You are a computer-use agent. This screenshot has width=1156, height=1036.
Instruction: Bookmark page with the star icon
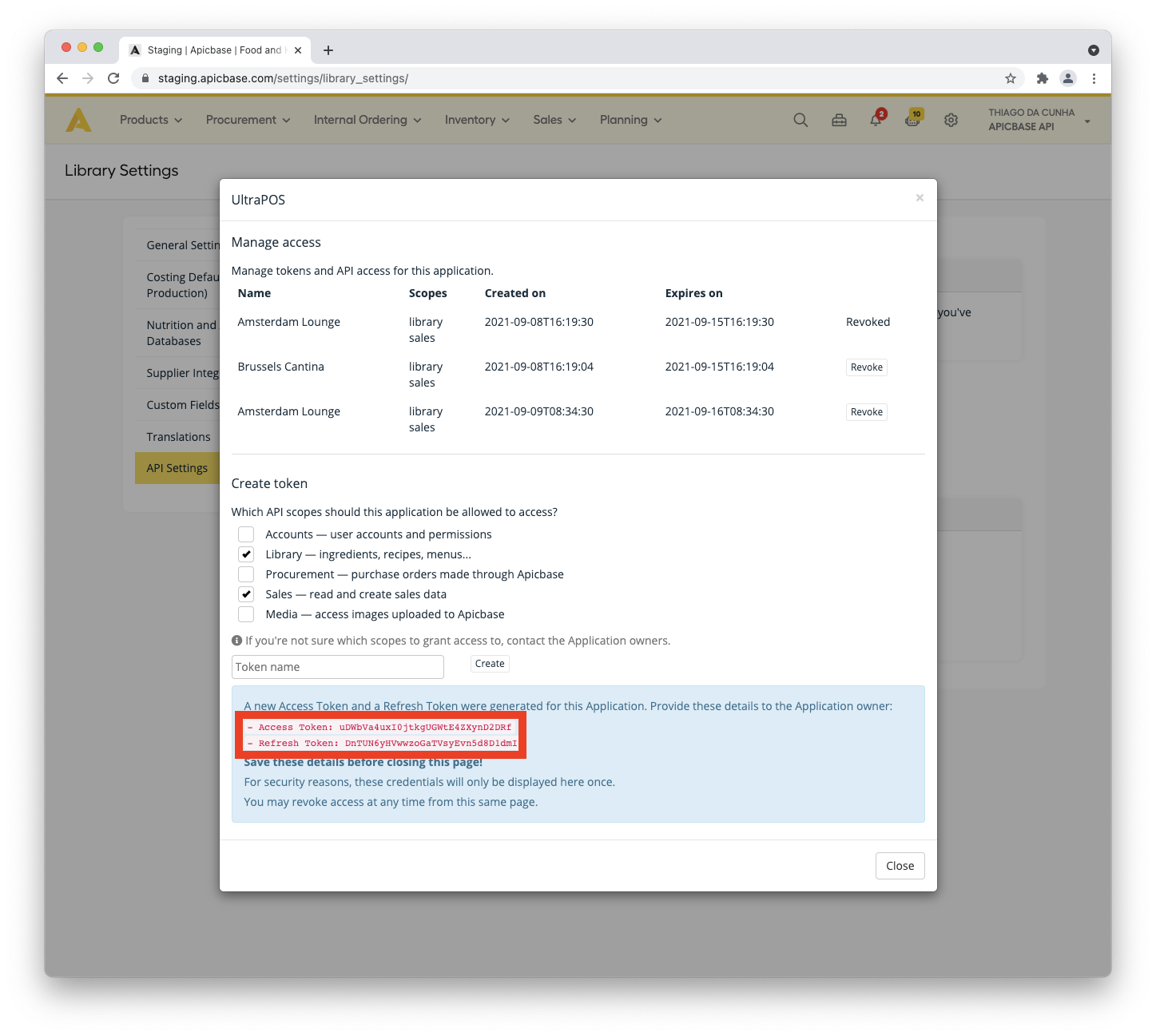(1011, 78)
